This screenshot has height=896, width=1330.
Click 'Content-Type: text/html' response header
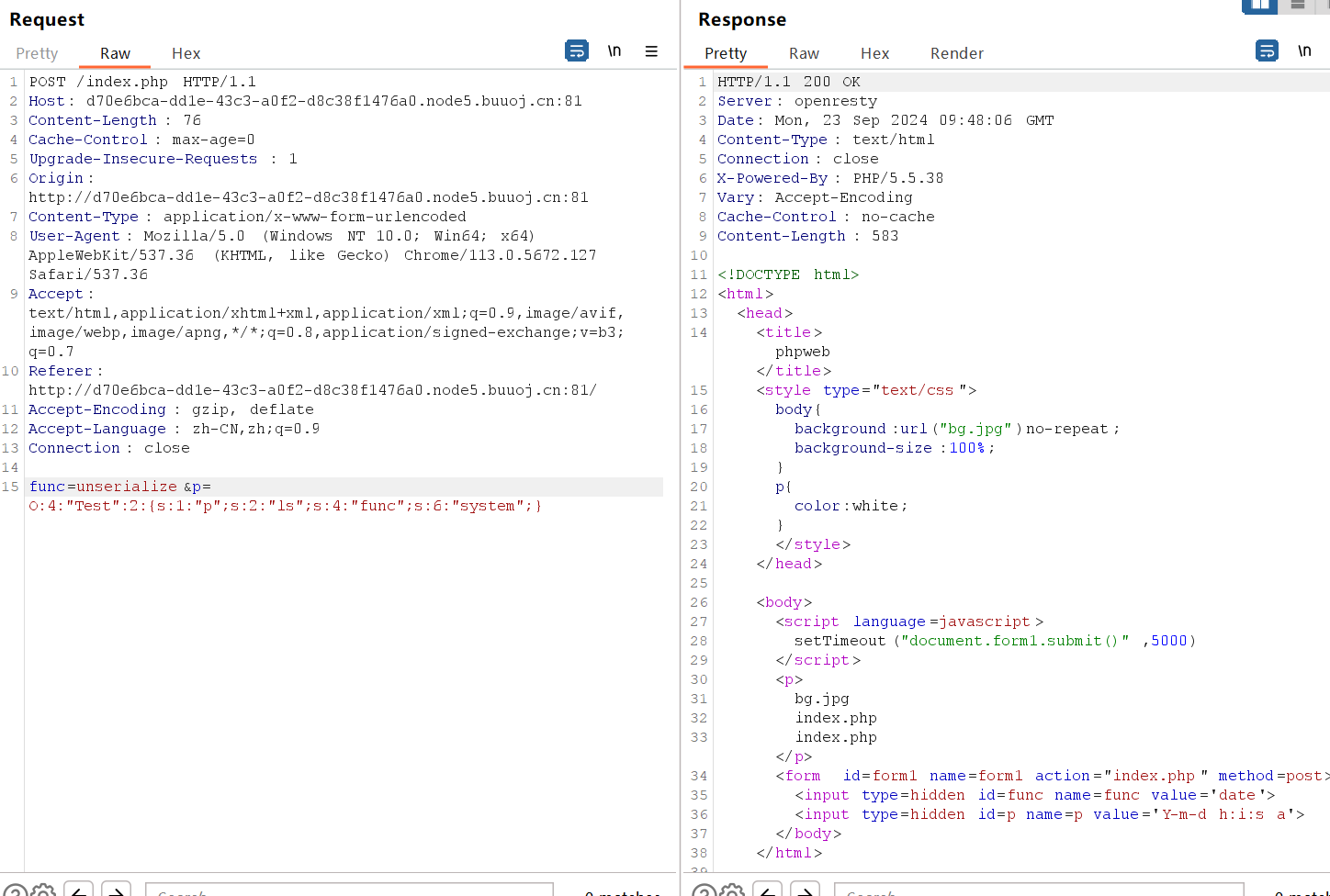coord(826,140)
